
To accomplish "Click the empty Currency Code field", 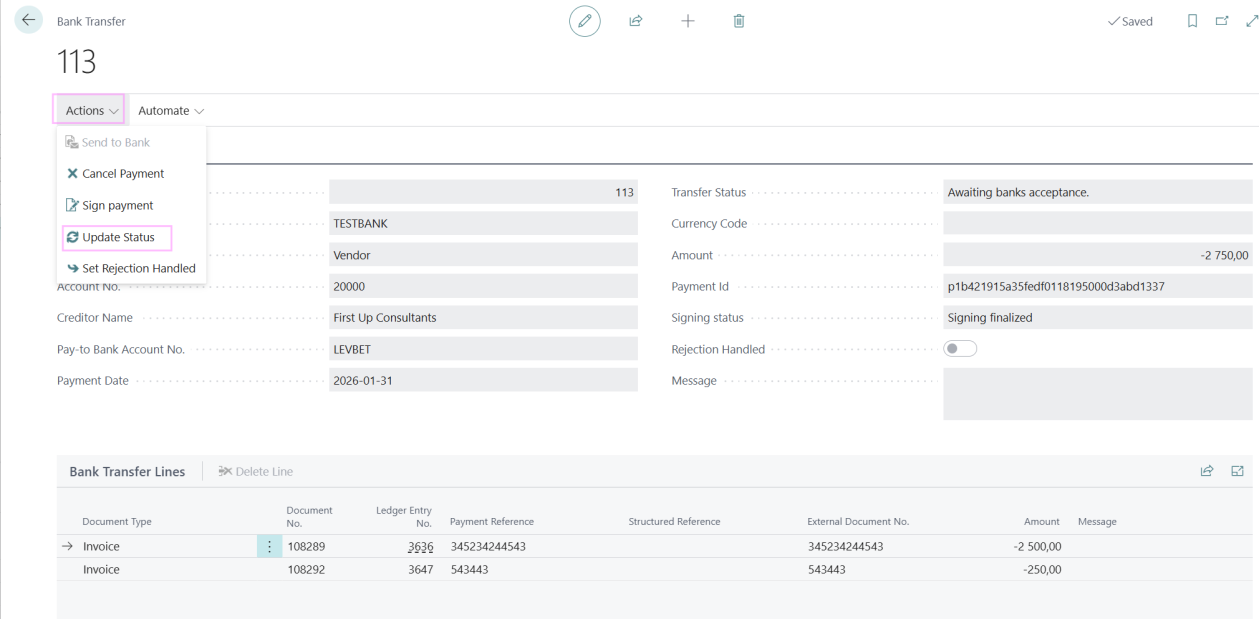I will coord(1097,223).
